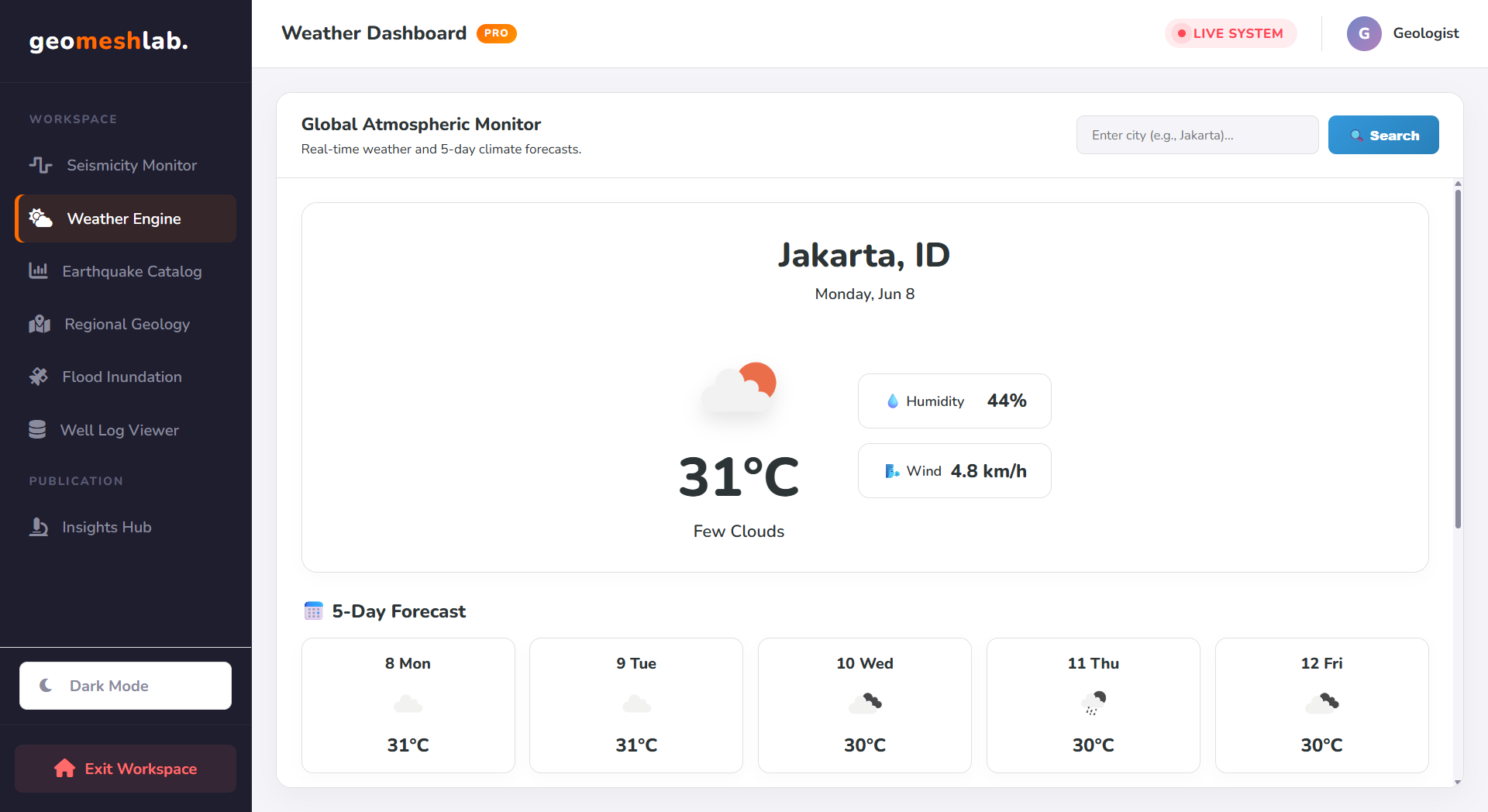The image size is (1488, 812).
Task: Click Exit Workspace button
Action: [126, 769]
